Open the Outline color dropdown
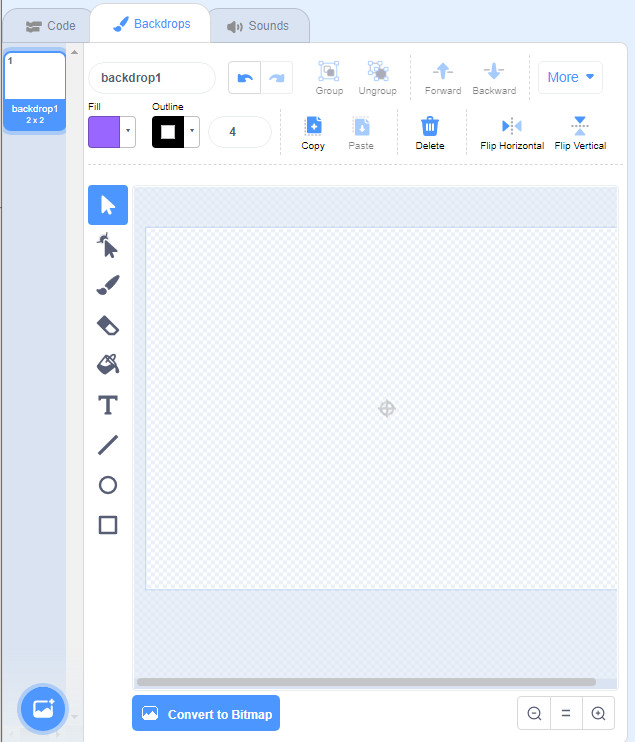Viewport: 635px width, 742px height. pos(192,132)
